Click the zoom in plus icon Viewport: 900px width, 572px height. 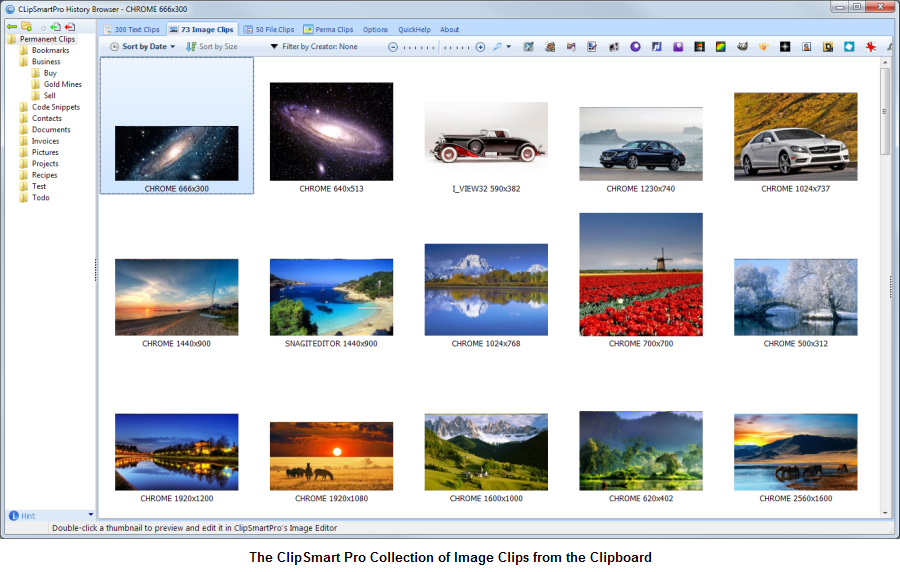click(x=480, y=47)
